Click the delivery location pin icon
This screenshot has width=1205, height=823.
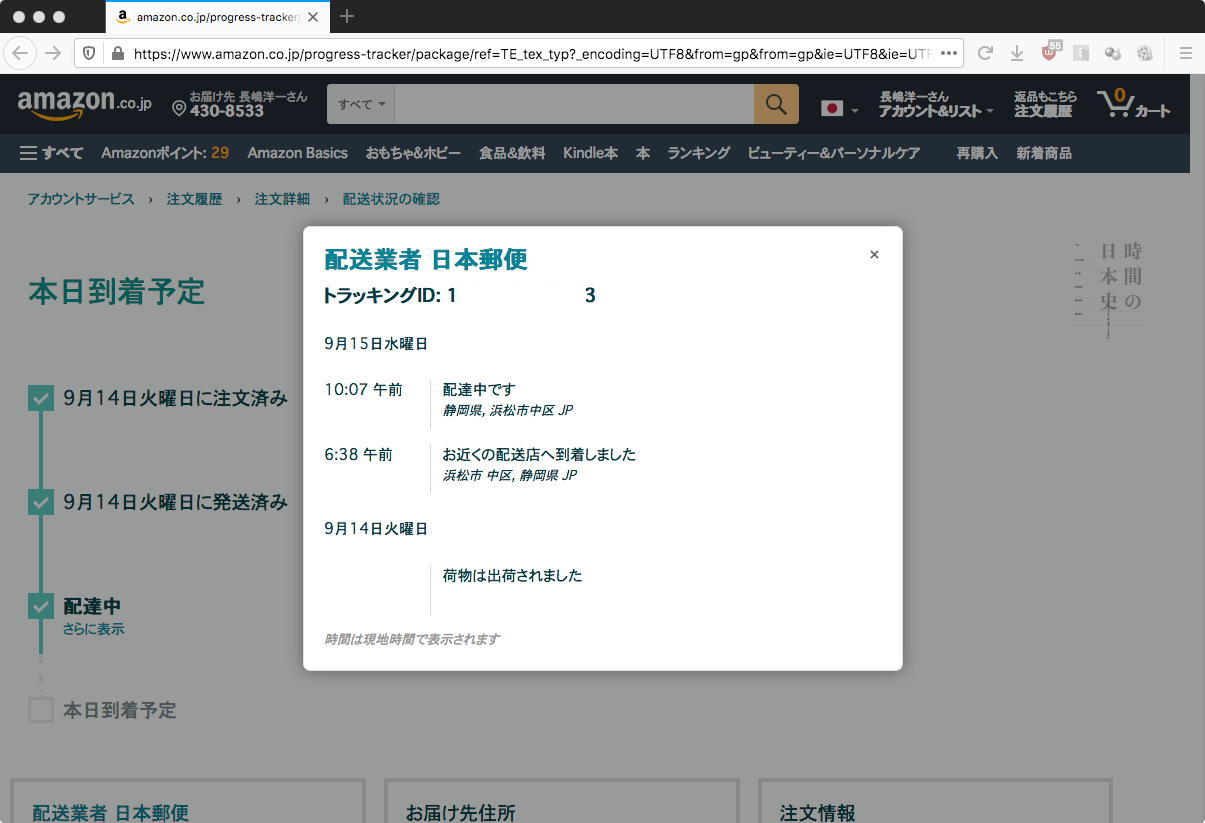tap(179, 108)
